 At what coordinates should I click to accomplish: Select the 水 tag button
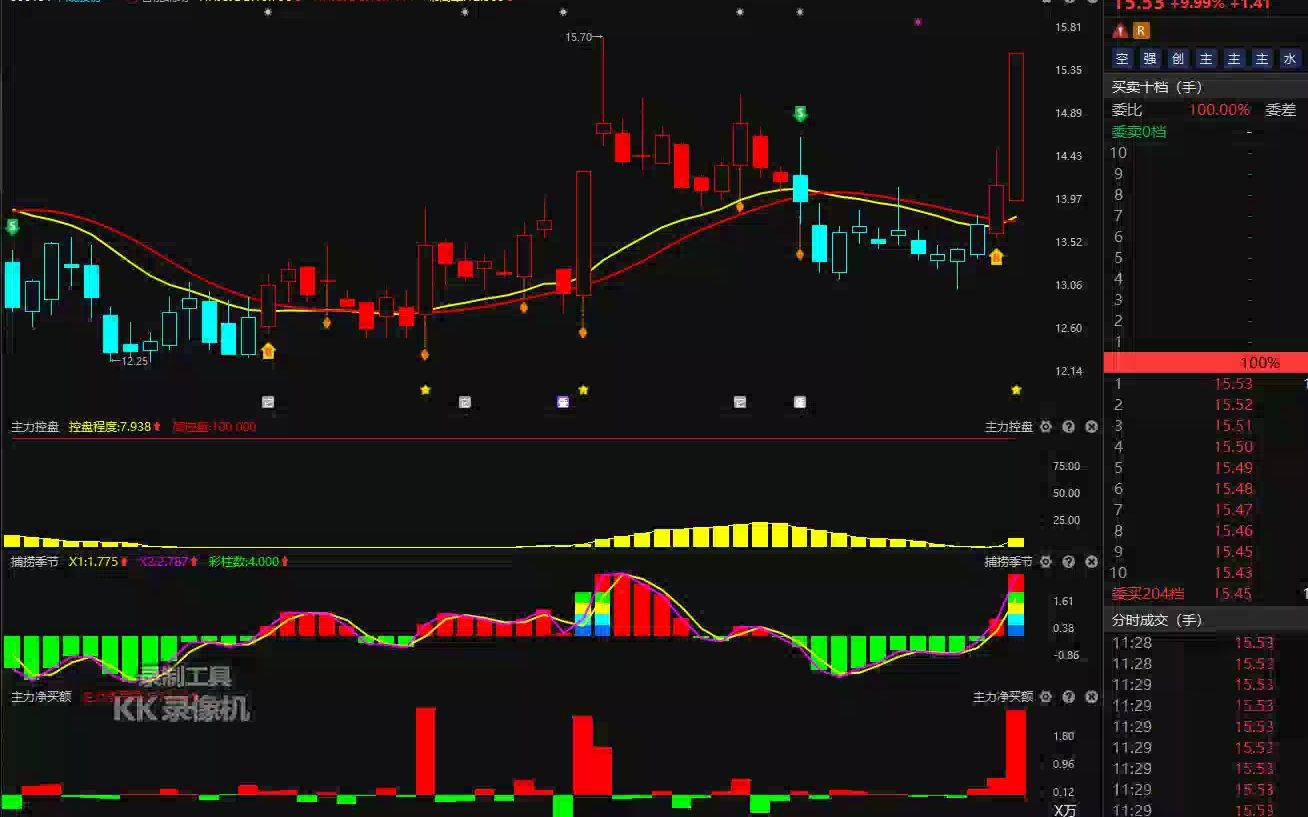pos(1290,59)
